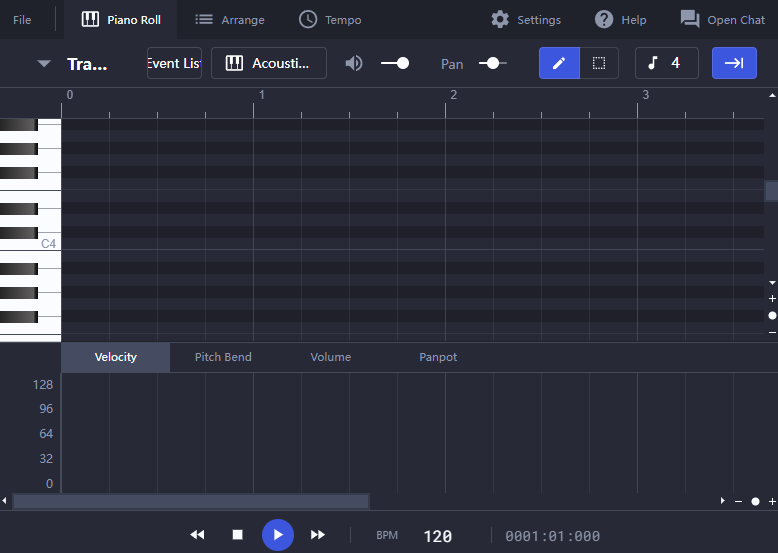Start playback with the play button
Viewport: 778px width, 553px height.
[x=278, y=535]
